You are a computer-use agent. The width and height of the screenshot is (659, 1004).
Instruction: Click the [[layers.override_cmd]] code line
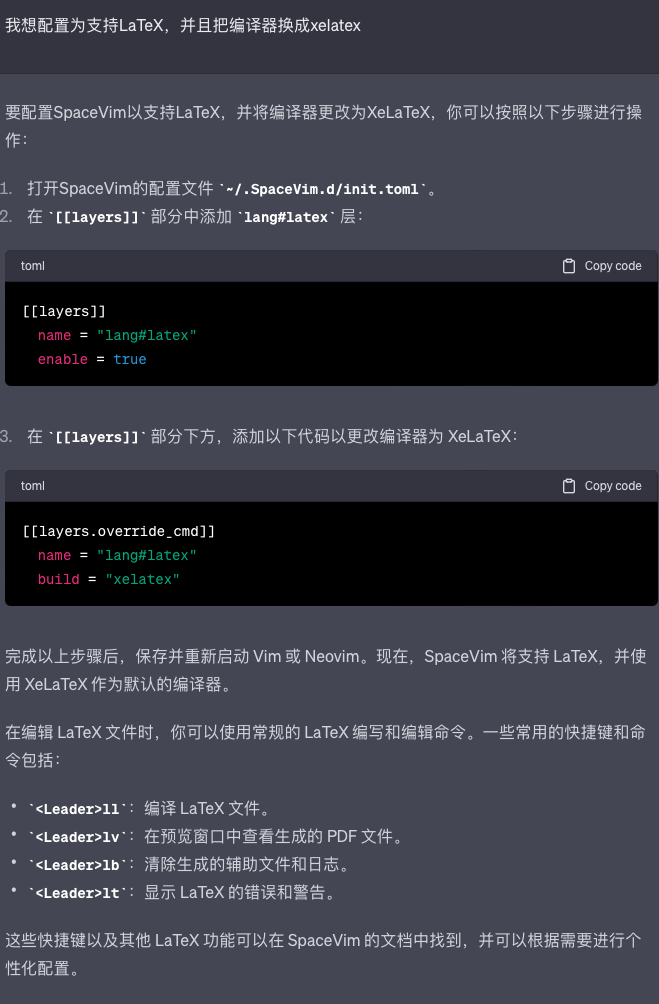coord(119,531)
